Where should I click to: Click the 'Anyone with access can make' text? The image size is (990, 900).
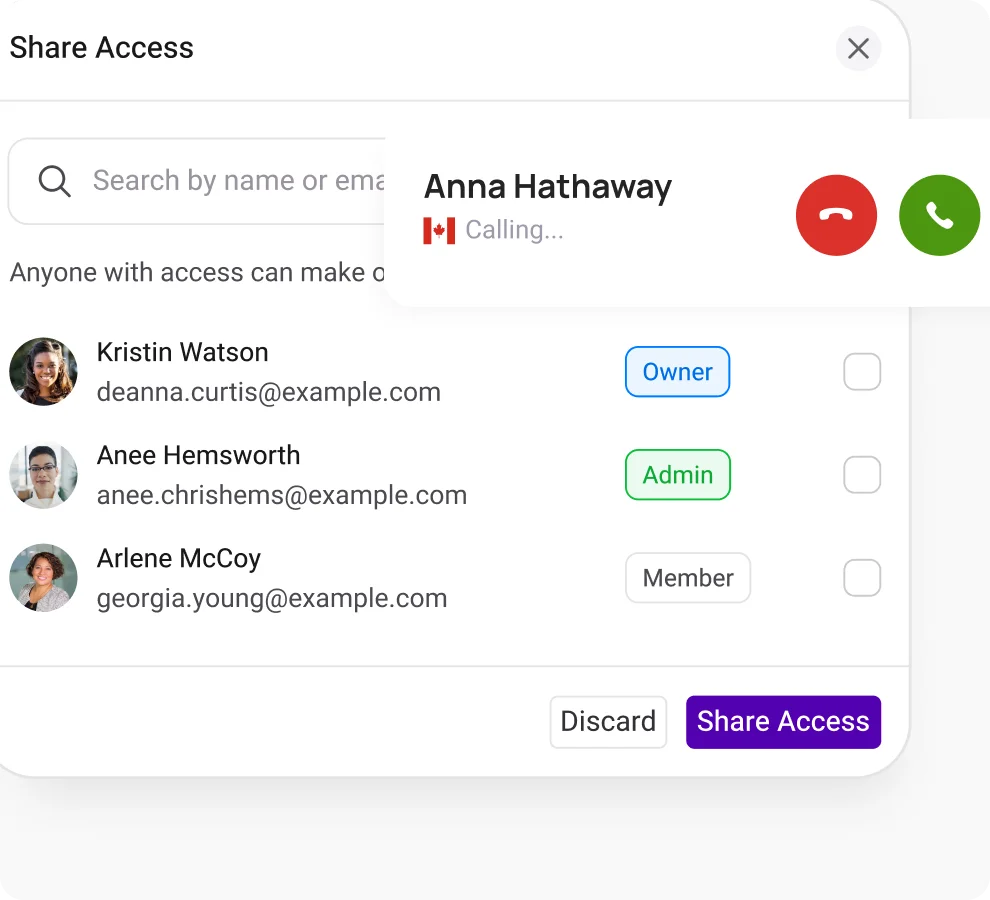(x=197, y=273)
